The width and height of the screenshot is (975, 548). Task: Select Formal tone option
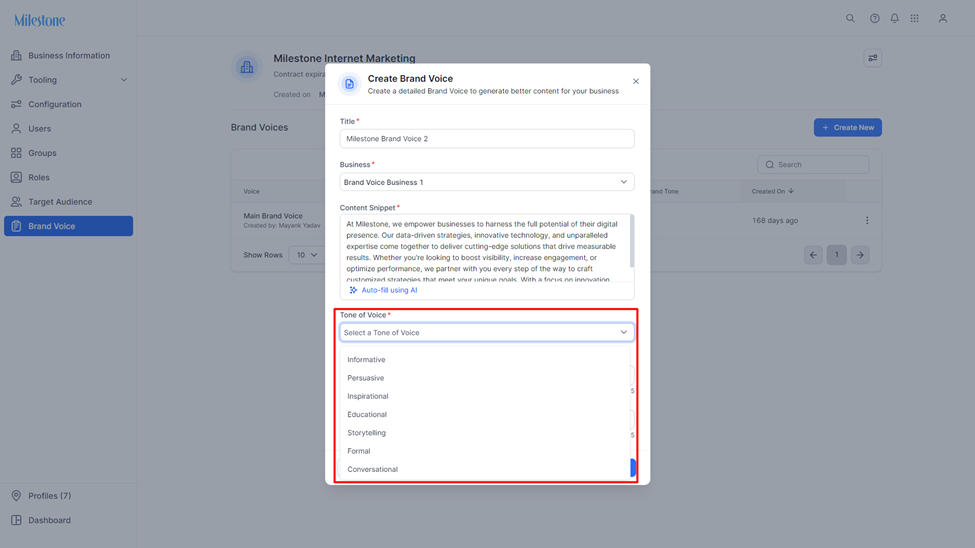pos(485,451)
